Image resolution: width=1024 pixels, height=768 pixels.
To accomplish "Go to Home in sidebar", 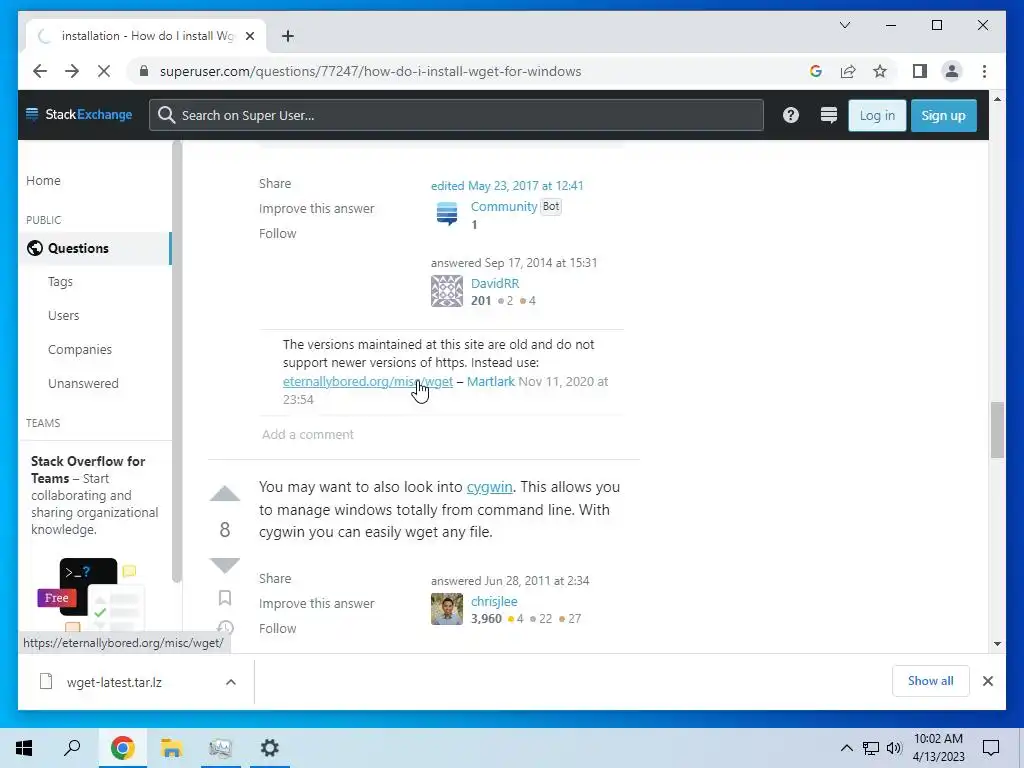I will pyautogui.click(x=43, y=180).
